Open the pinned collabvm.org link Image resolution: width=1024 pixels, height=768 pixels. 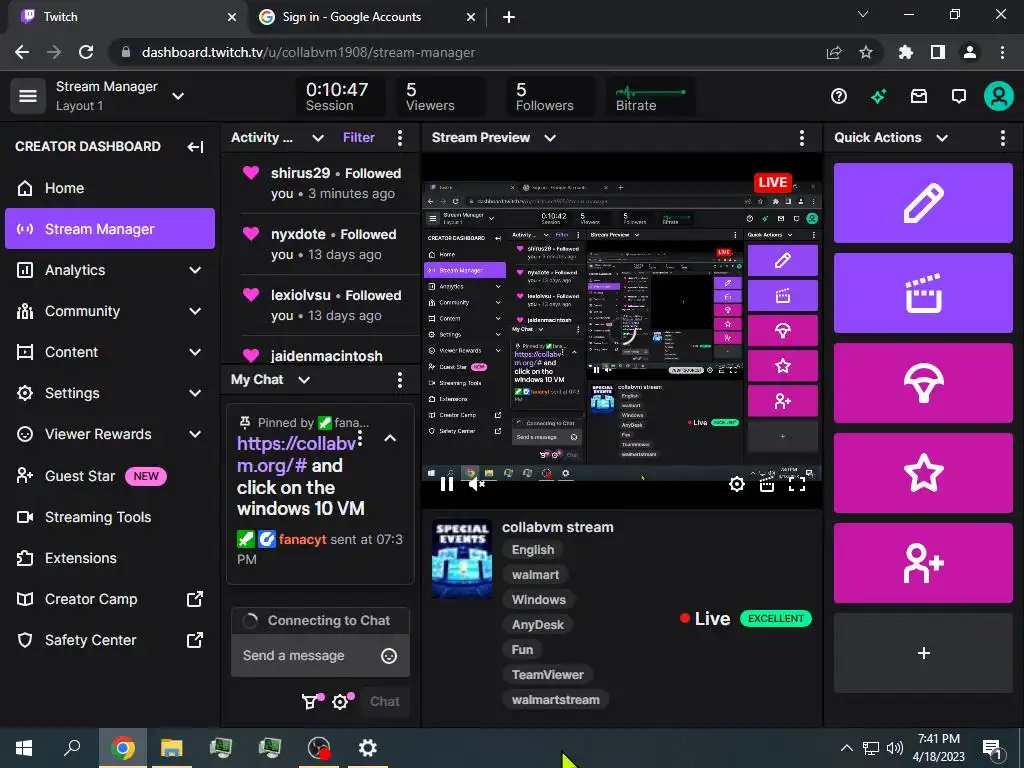(295, 455)
